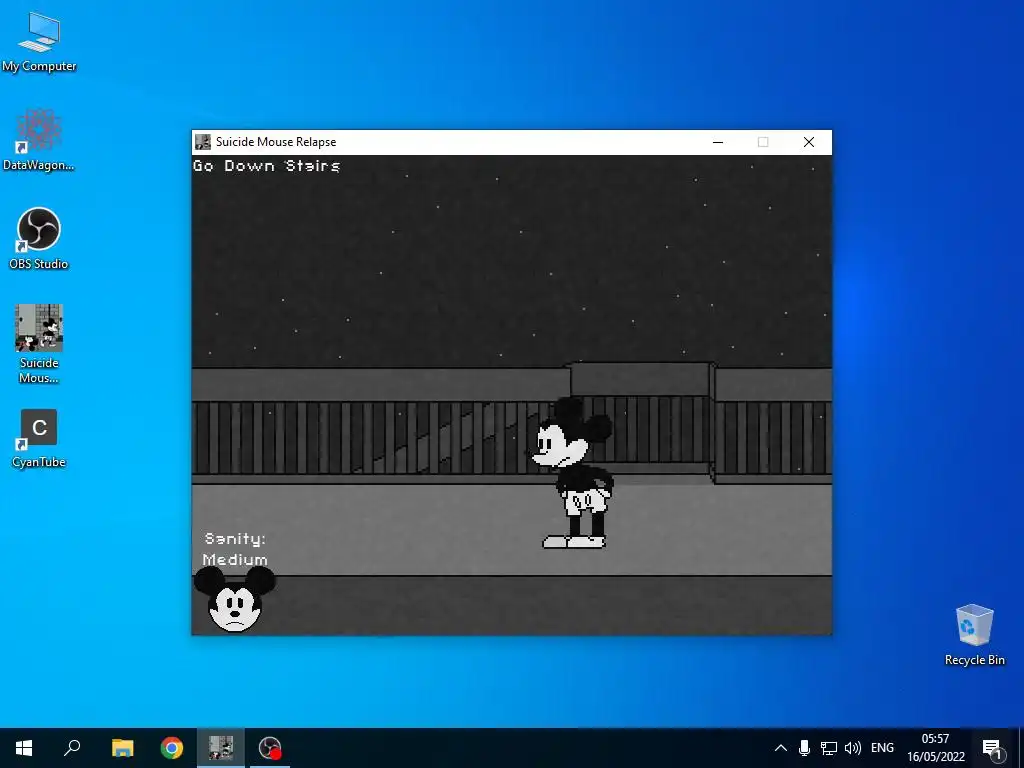Close the Suicide Mouse Relapse window
Image resolution: width=1024 pixels, height=768 pixels.
pyautogui.click(x=808, y=142)
